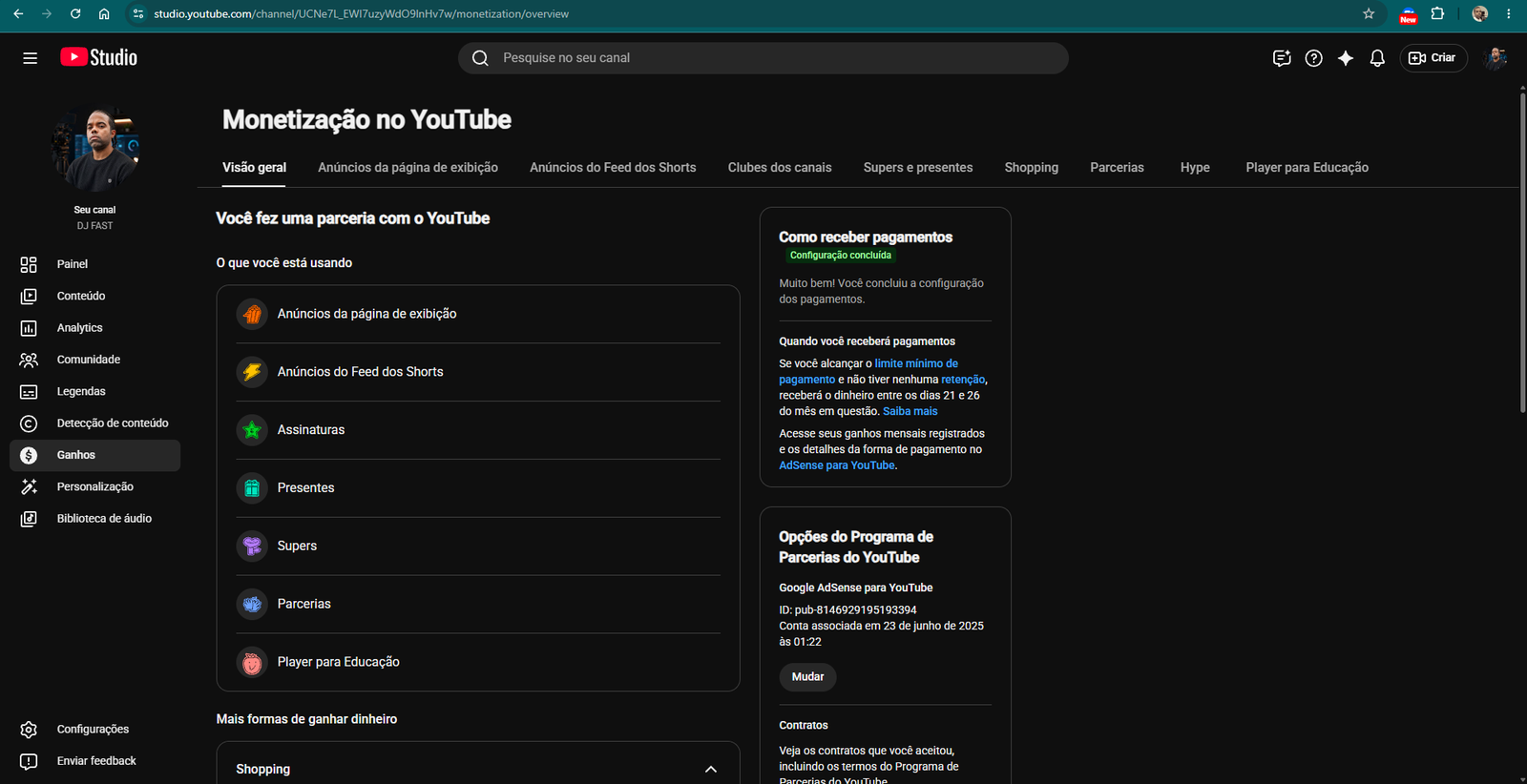This screenshot has height=784, width=1527.
Task: Click the Analytics chart icon
Action: [x=29, y=328]
